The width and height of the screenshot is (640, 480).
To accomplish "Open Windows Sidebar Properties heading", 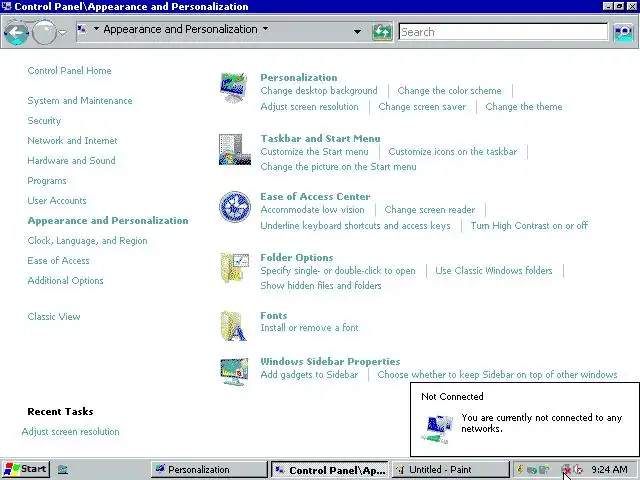I will (330, 362).
